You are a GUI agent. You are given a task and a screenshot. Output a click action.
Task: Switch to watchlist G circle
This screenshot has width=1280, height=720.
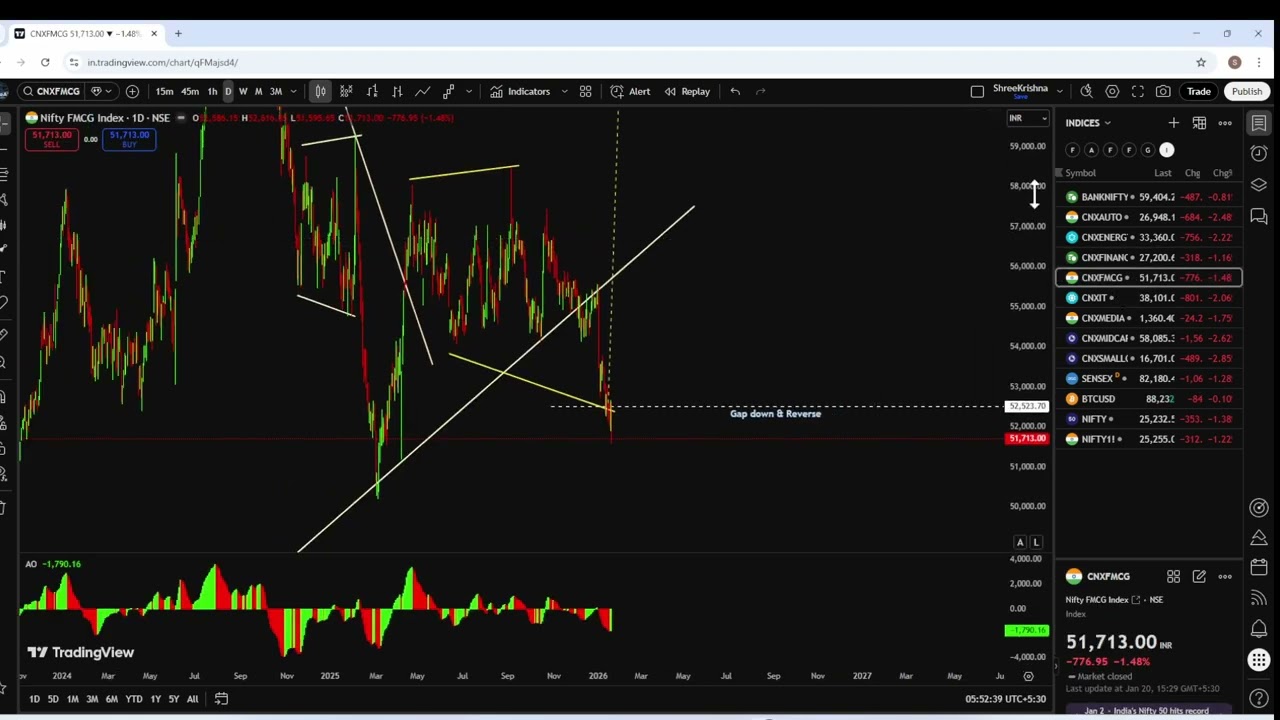tap(1148, 150)
